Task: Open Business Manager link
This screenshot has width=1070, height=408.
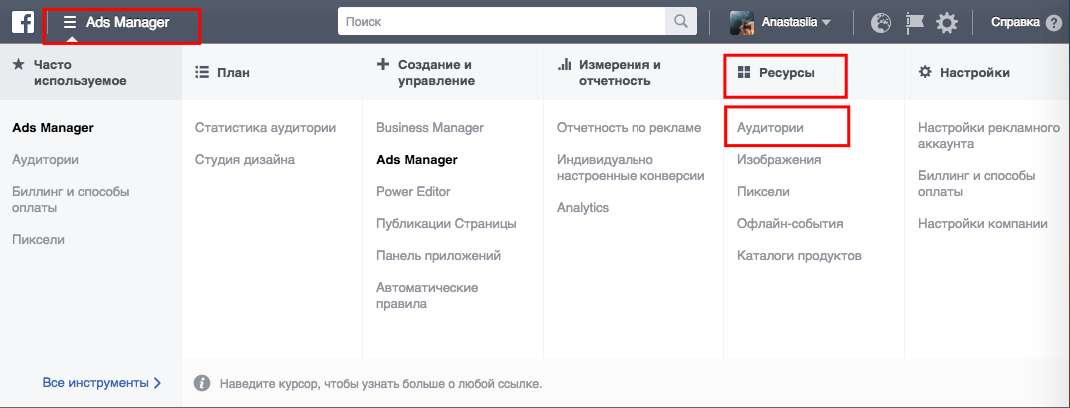Action: point(429,127)
